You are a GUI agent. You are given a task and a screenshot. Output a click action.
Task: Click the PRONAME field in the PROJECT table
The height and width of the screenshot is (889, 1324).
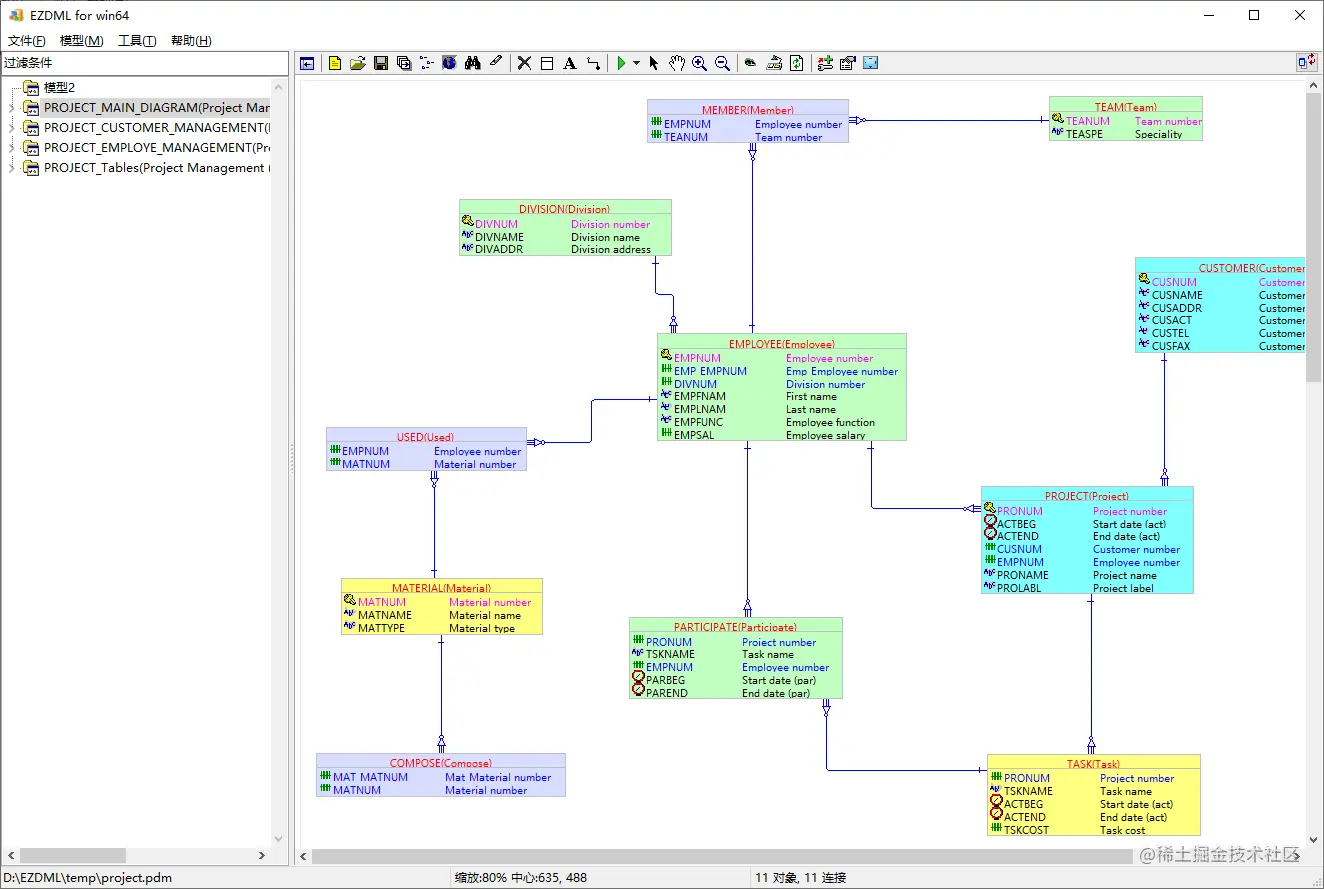(x=1022, y=575)
